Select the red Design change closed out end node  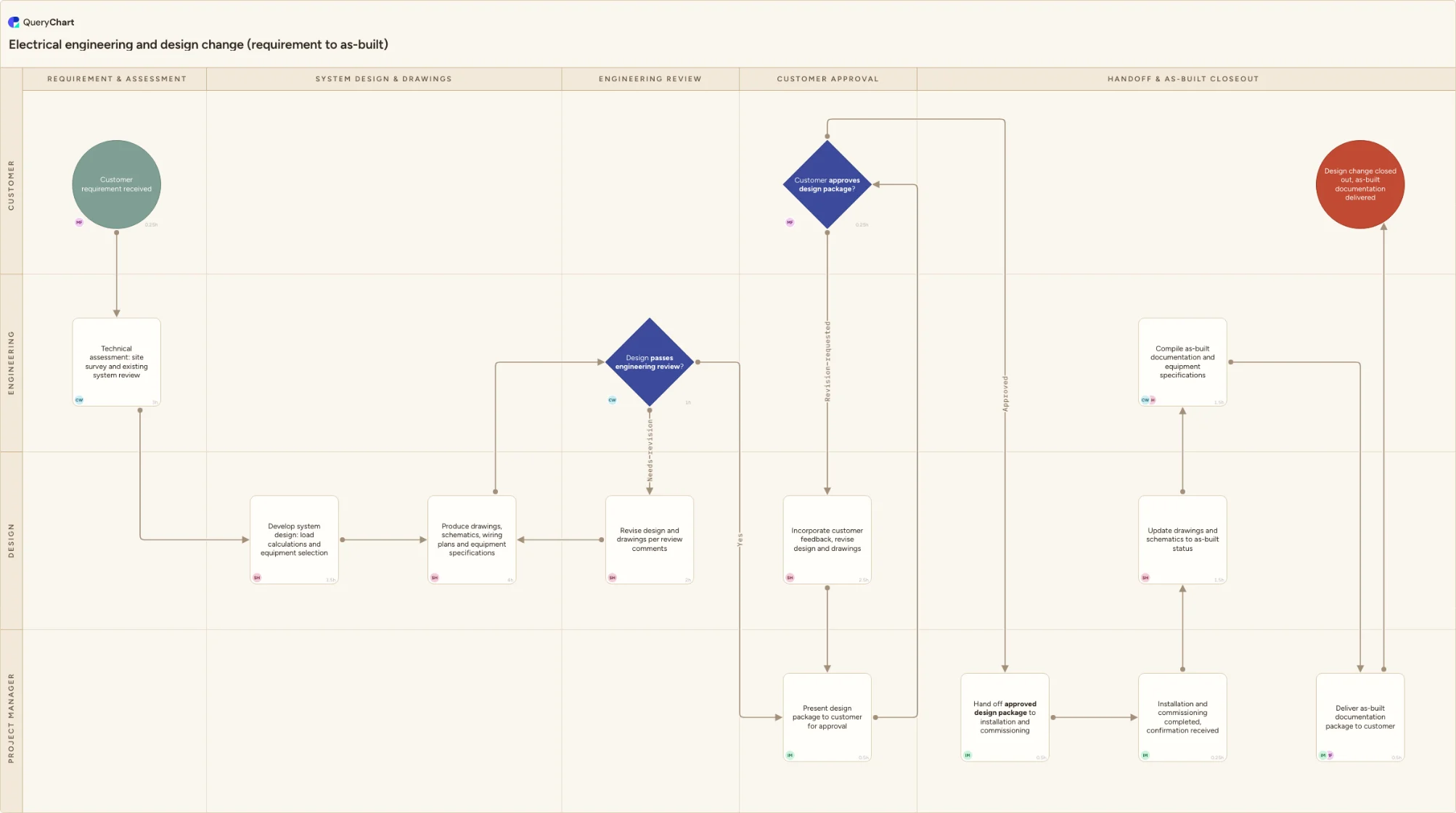tap(1360, 184)
